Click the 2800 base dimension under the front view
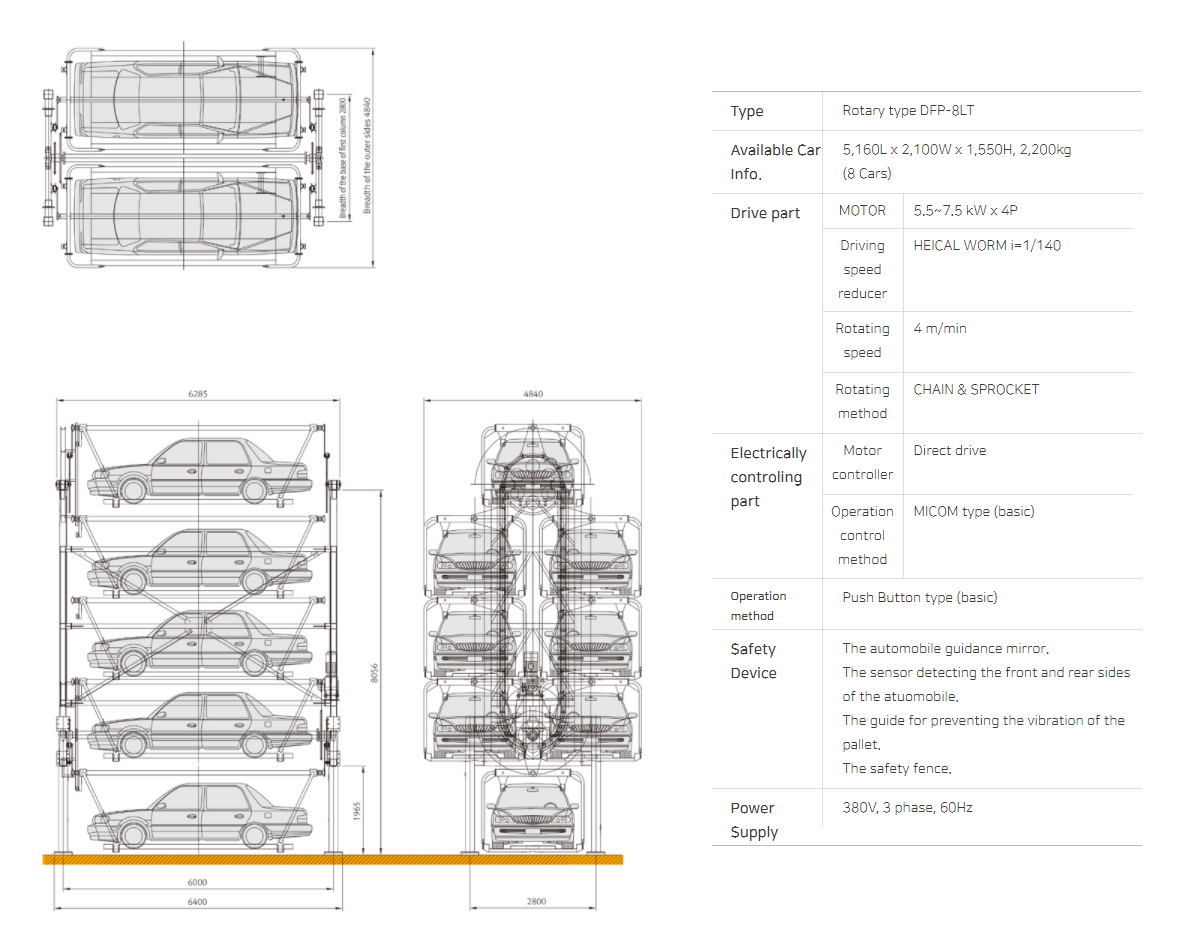Image resolution: width=1182 pixels, height=949 pixels. click(536, 902)
